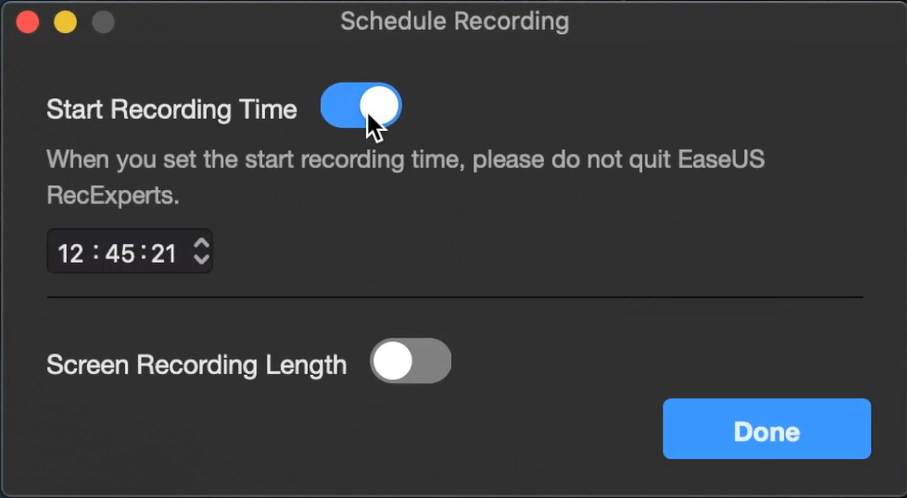Screen dimensions: 907x498
Task: Increase time with the stepper up arrow
Action: point(201,244)
